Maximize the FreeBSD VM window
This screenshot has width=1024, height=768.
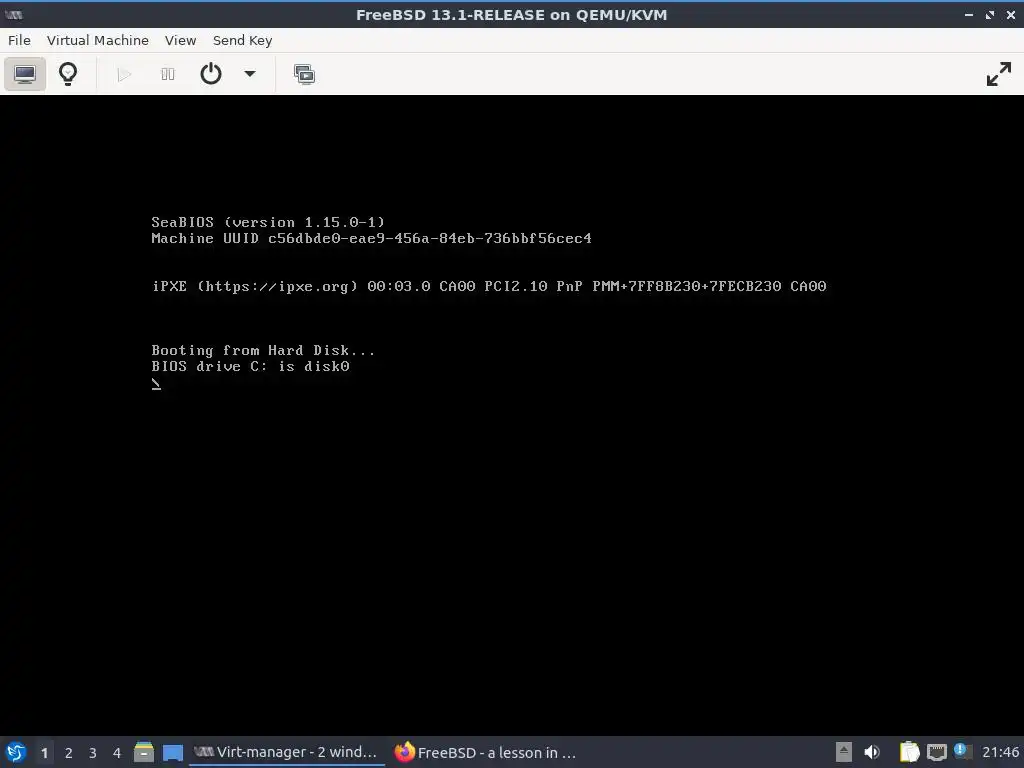[990, 14]
